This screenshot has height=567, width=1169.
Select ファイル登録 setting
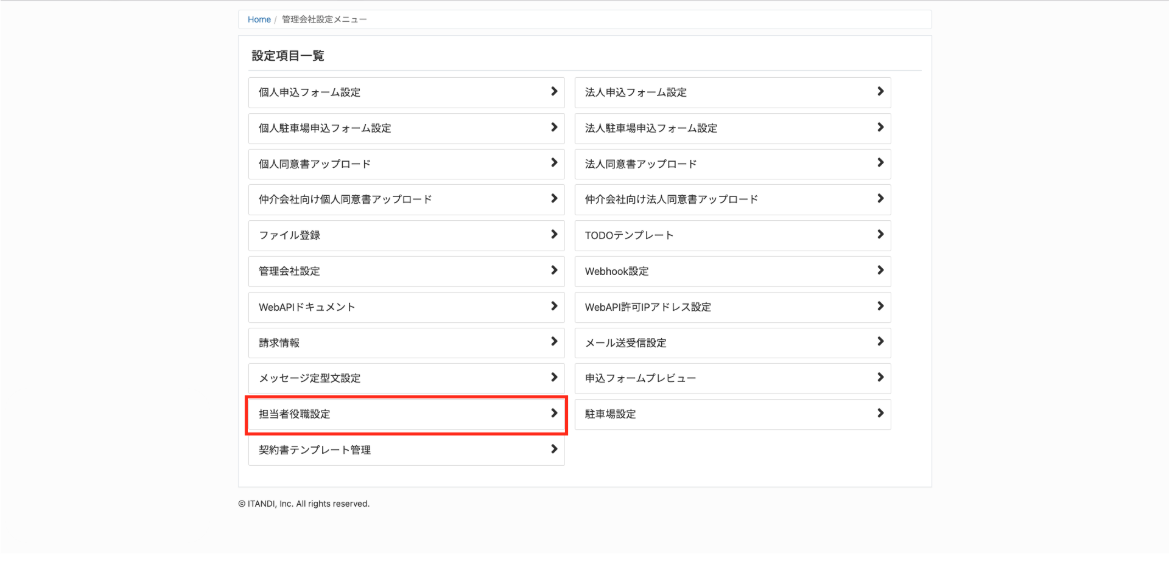tap(406, 235)
